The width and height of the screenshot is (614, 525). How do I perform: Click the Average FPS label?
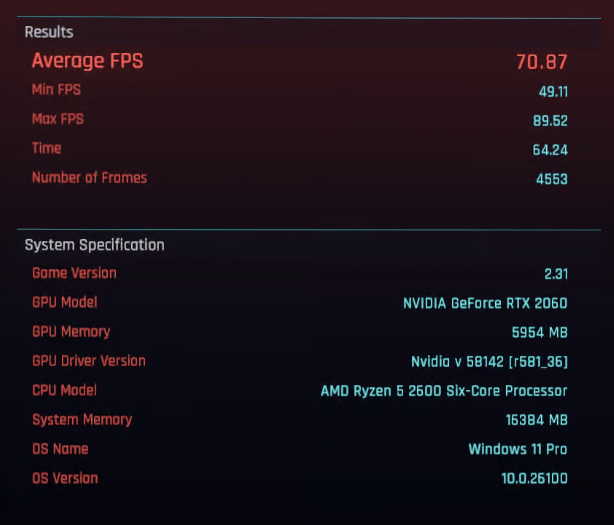(87, 61)
